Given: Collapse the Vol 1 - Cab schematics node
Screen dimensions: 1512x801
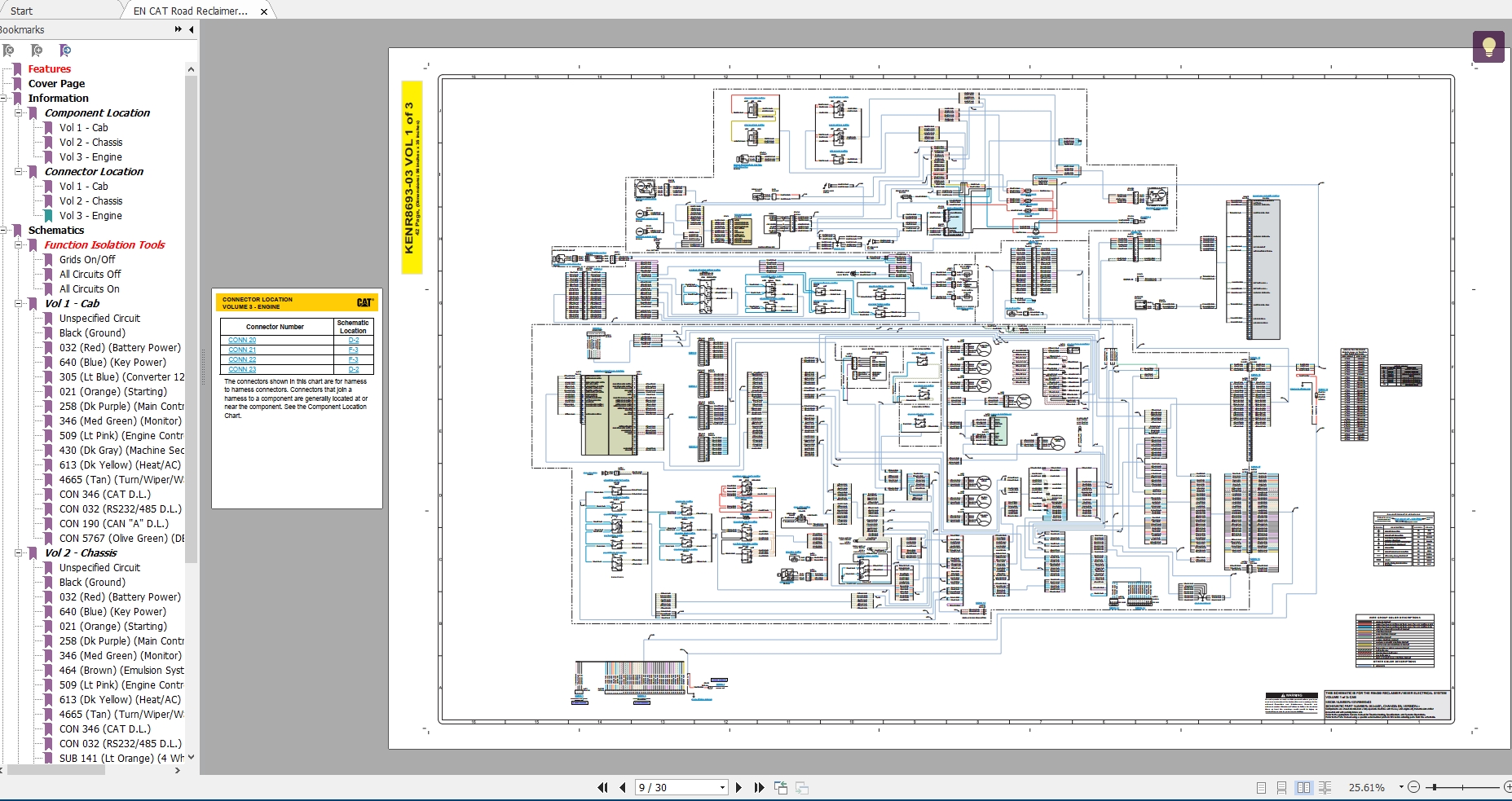Looking at the screenshot, I should pyautogui.click(x=18, y=304).
